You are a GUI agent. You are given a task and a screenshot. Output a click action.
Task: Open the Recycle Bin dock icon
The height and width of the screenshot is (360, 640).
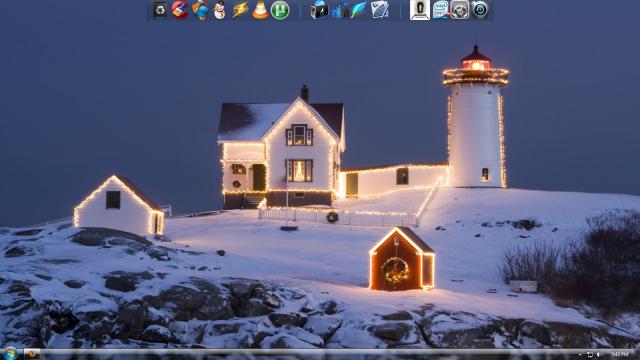(x=160, y=10)
